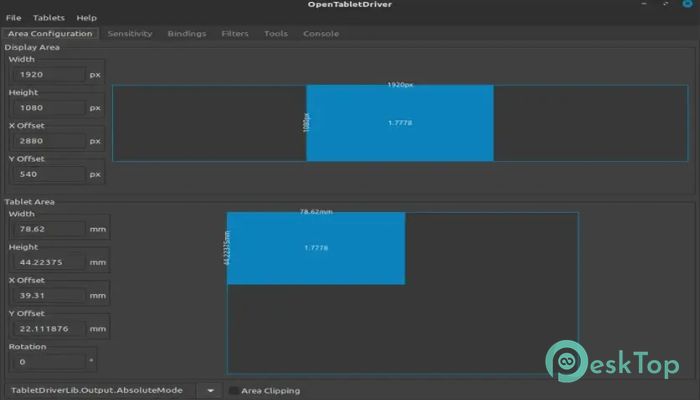Open the File menu
700x400 pixels.
coord(13,18)
